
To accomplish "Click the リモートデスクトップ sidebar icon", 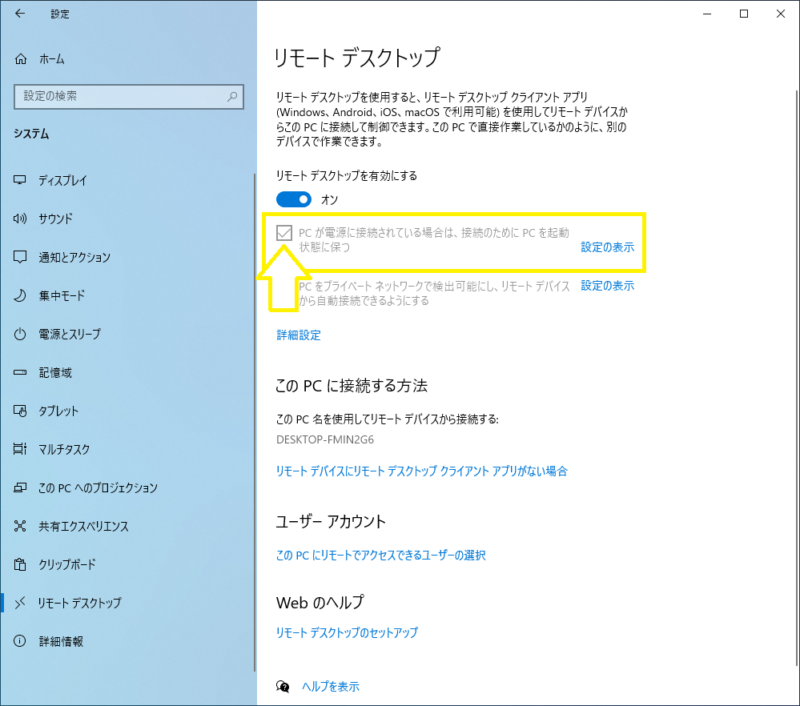I will (20, 603).
